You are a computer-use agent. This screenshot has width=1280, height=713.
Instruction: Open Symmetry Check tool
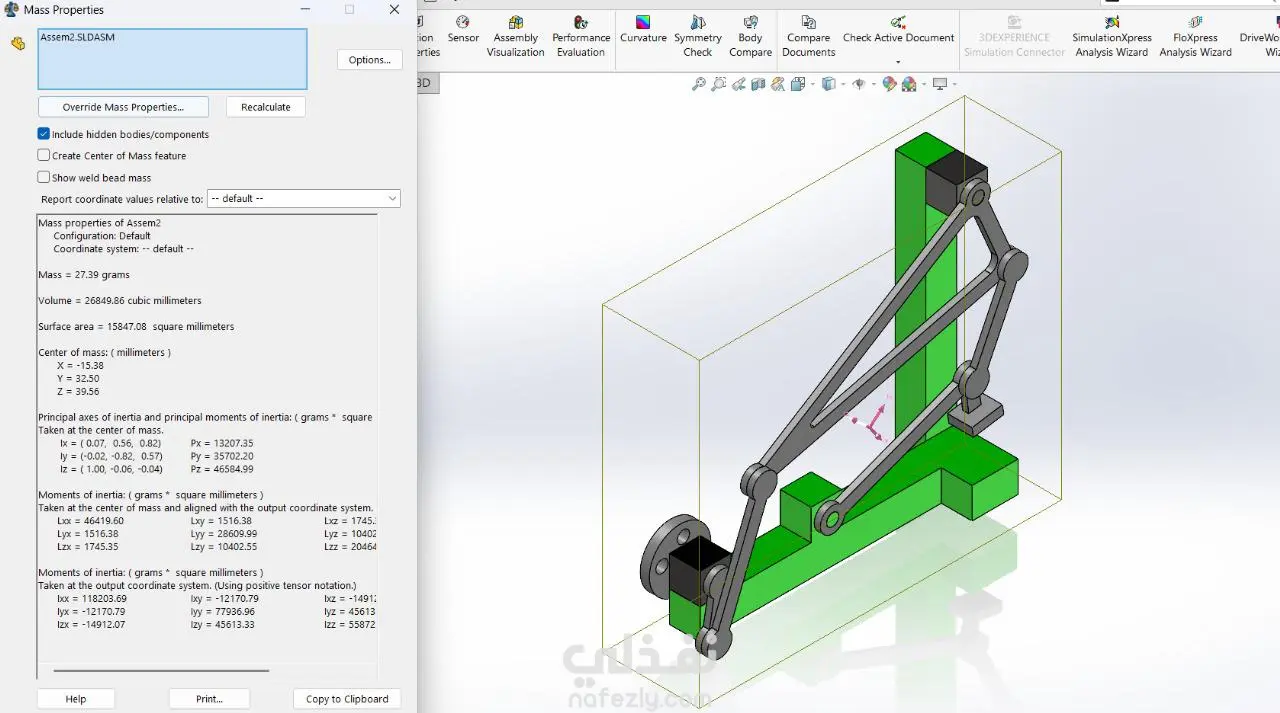pyautogui.click(x=698, y=37)
